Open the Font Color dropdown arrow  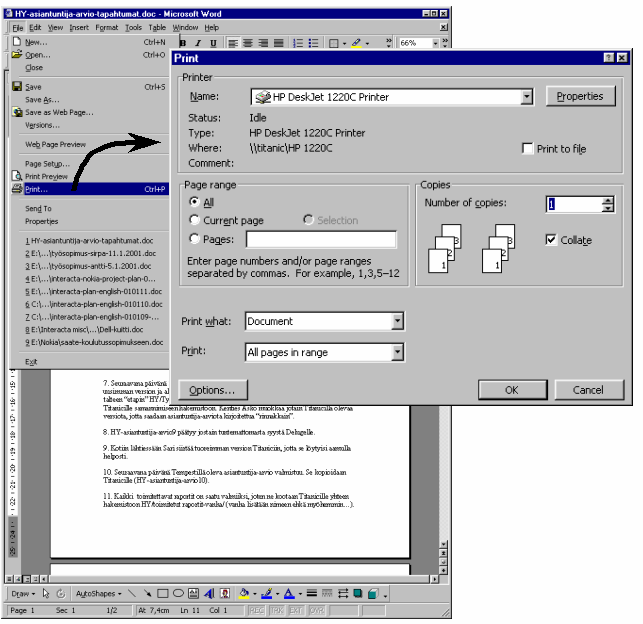(x=300, y=594)
